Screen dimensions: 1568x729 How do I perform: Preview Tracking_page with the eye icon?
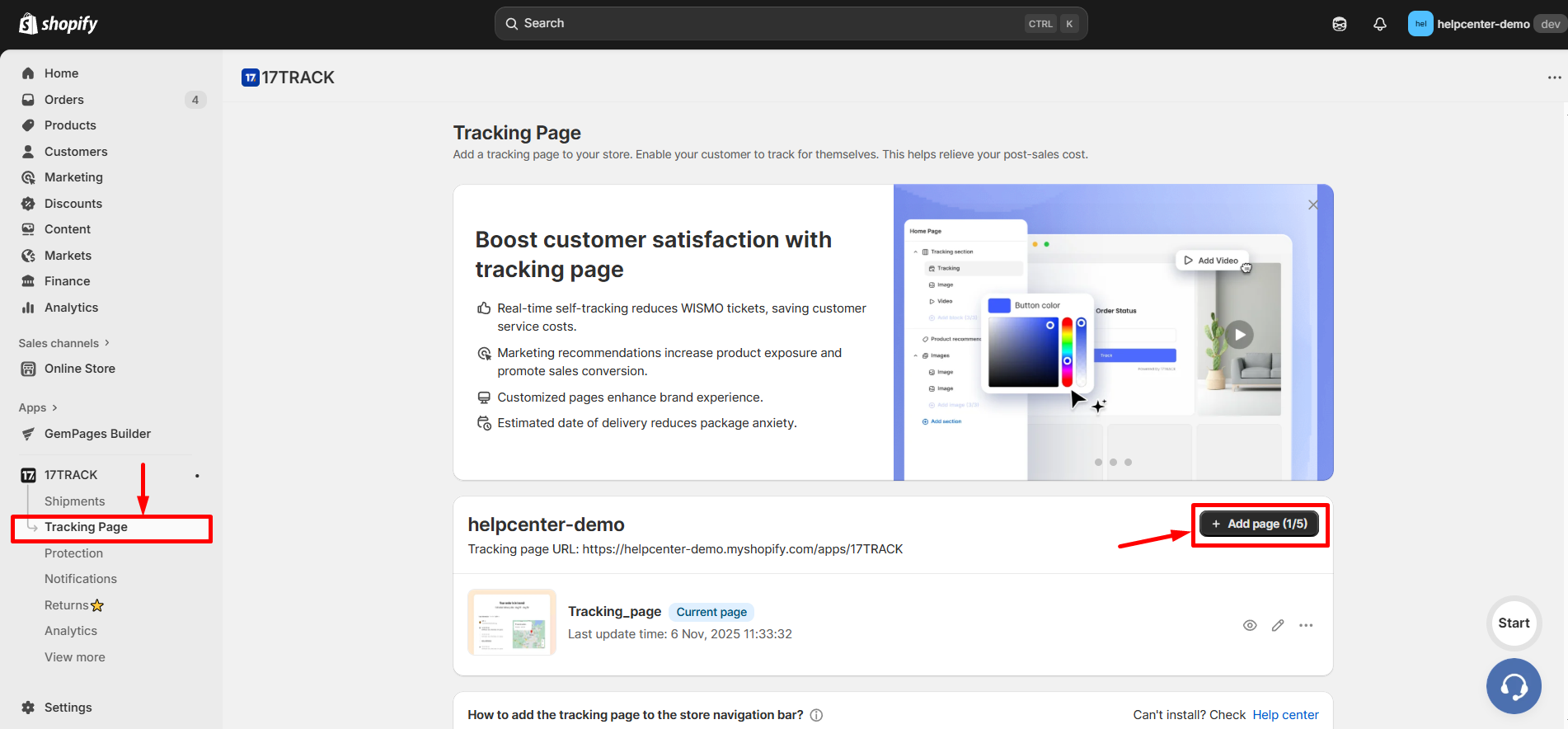tap(1250, 625)
